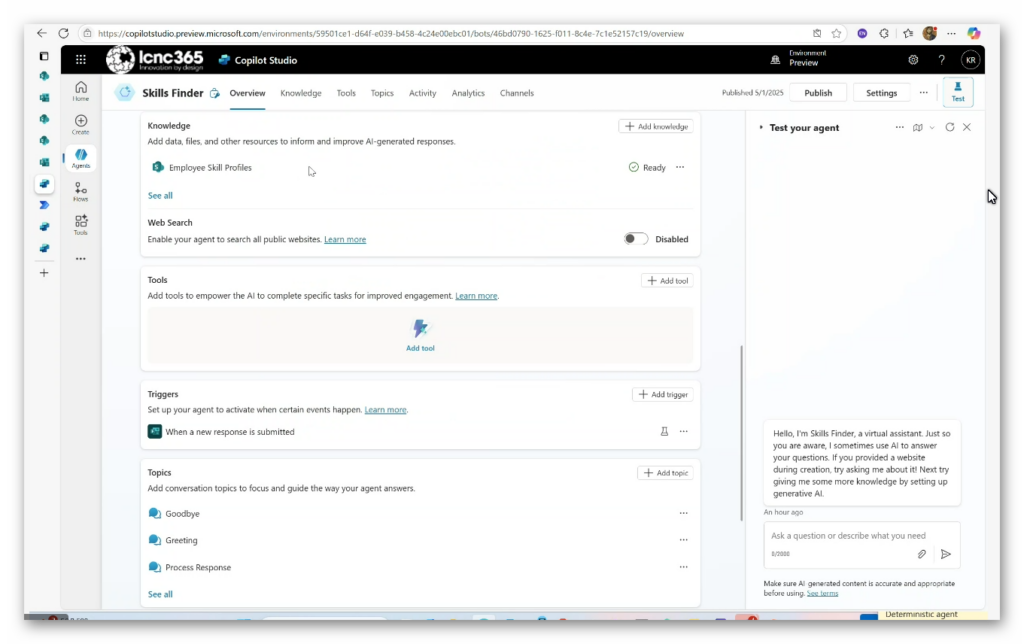
Task: Open test panel more options ellipsis
Action: [899, 127]
